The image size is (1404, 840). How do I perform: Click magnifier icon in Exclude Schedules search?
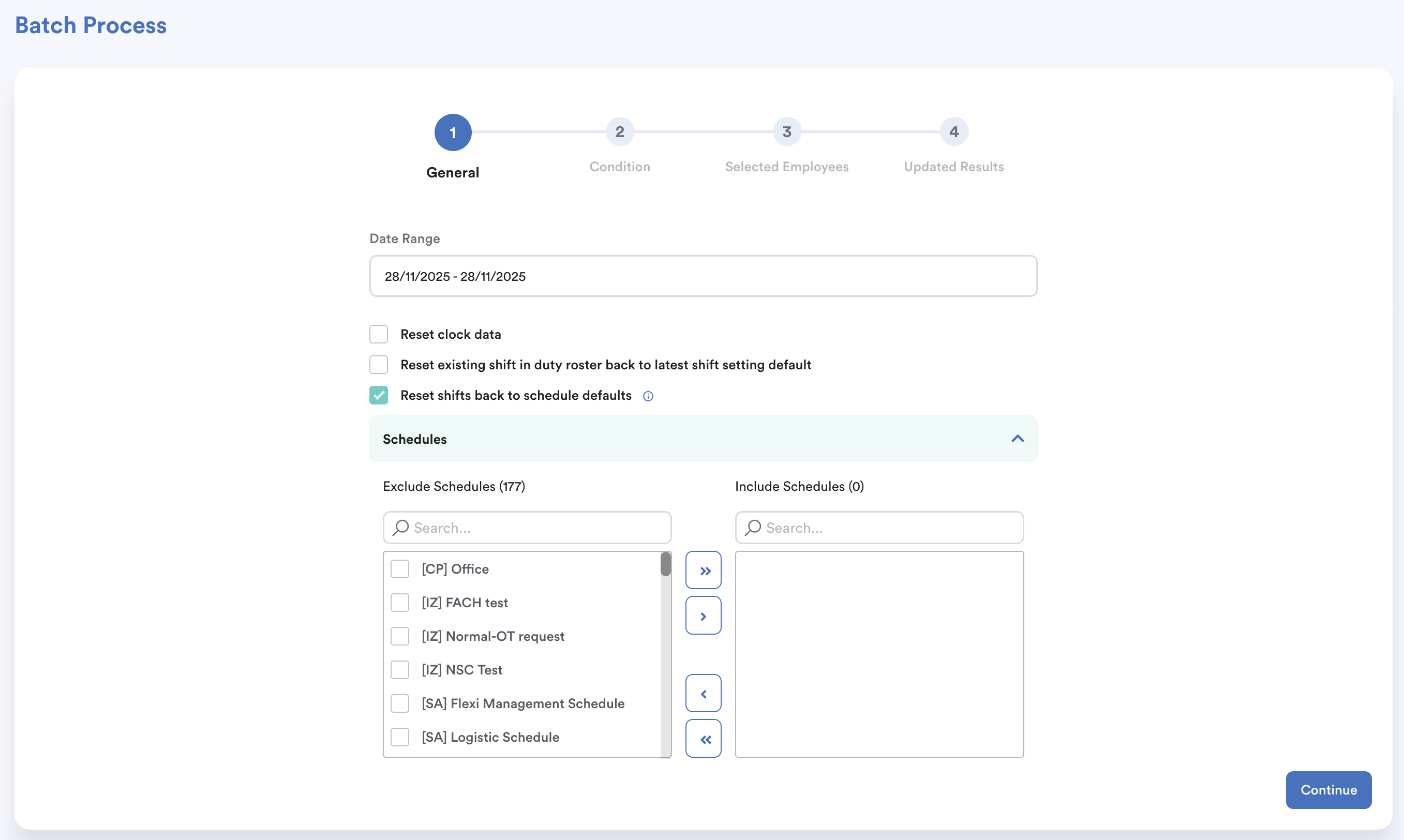(401, 528)
